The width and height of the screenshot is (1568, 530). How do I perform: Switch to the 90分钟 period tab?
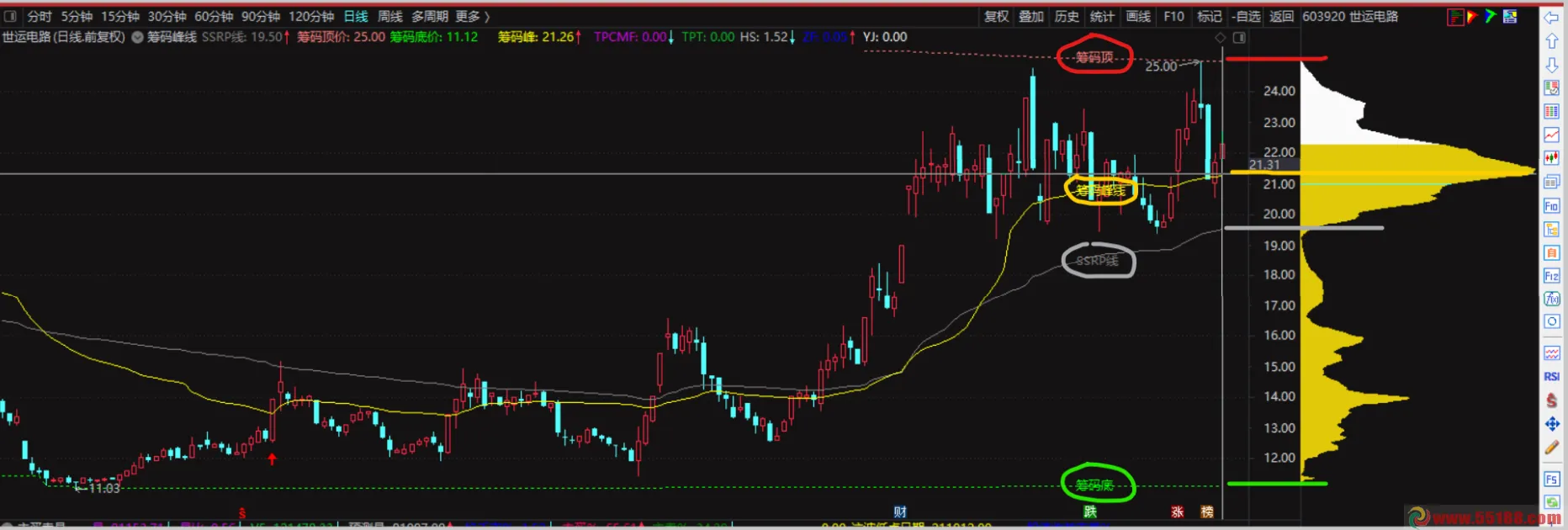pyautogui.click(x=261, y=16)
